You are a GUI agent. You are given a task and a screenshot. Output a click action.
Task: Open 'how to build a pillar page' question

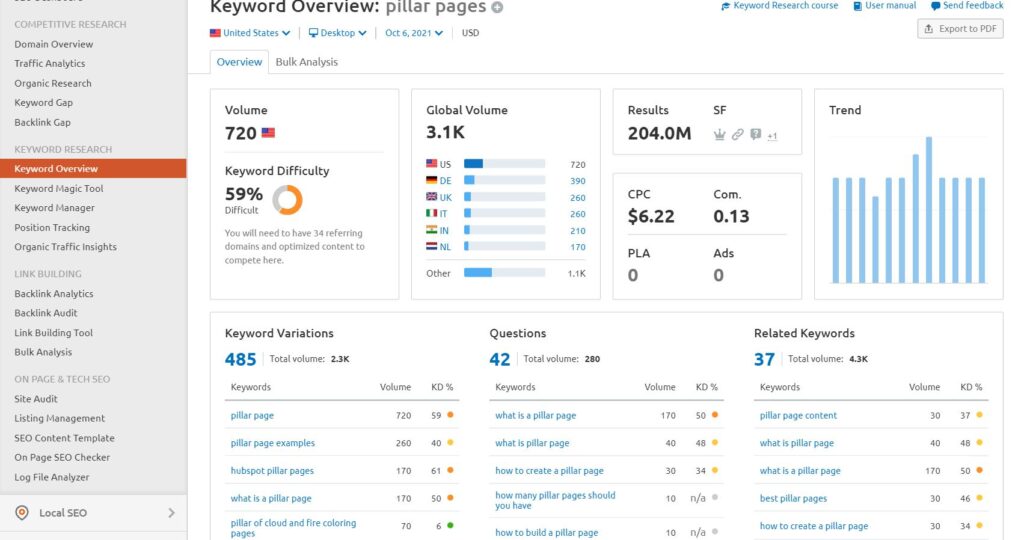click(x=547, y=533)
